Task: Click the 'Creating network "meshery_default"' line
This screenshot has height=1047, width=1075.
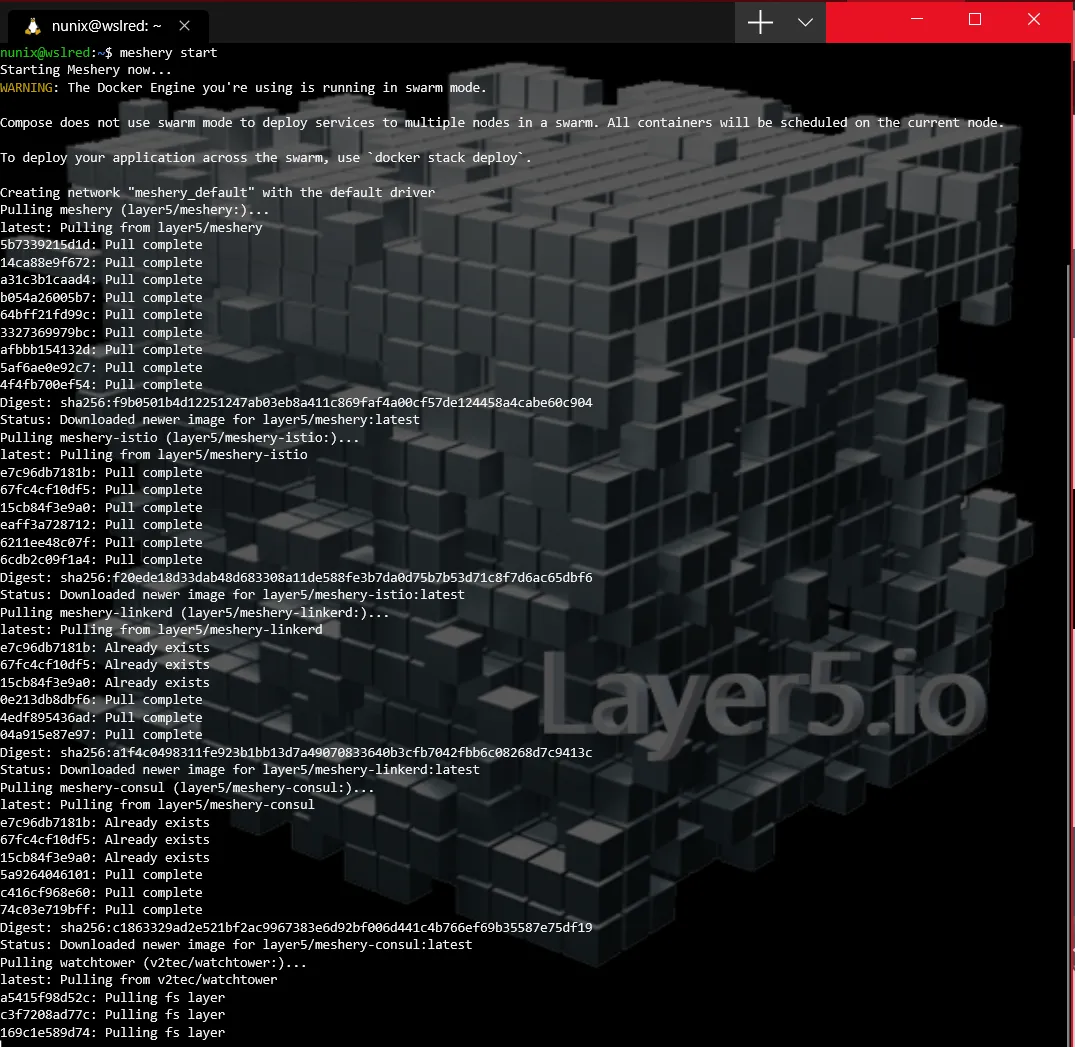Action: [217, 192]
